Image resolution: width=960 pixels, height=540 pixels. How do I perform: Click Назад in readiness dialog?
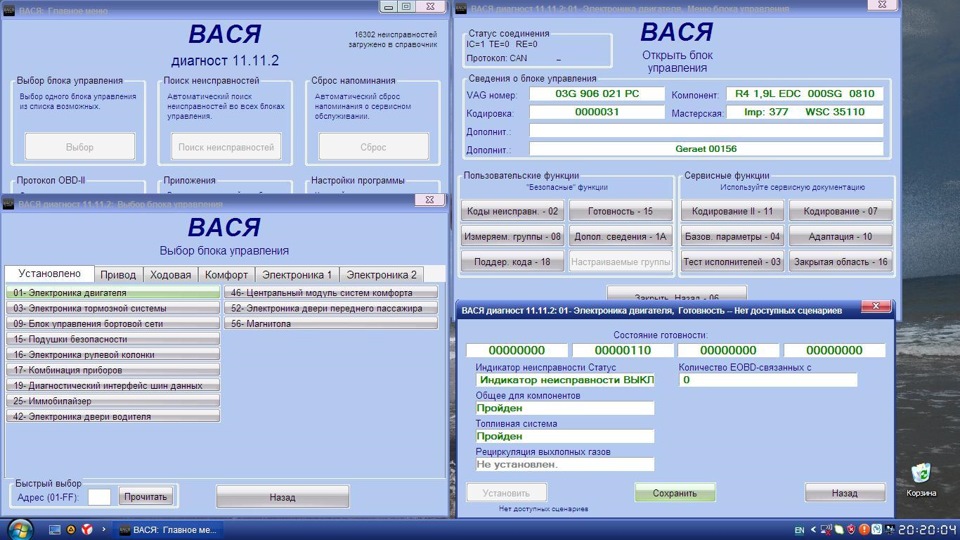(845, 493)
